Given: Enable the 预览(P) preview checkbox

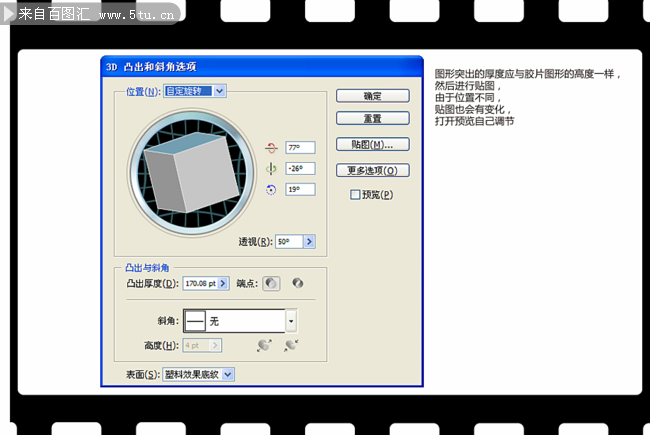Looking at the screenshot, I should [x=355, y=194].
